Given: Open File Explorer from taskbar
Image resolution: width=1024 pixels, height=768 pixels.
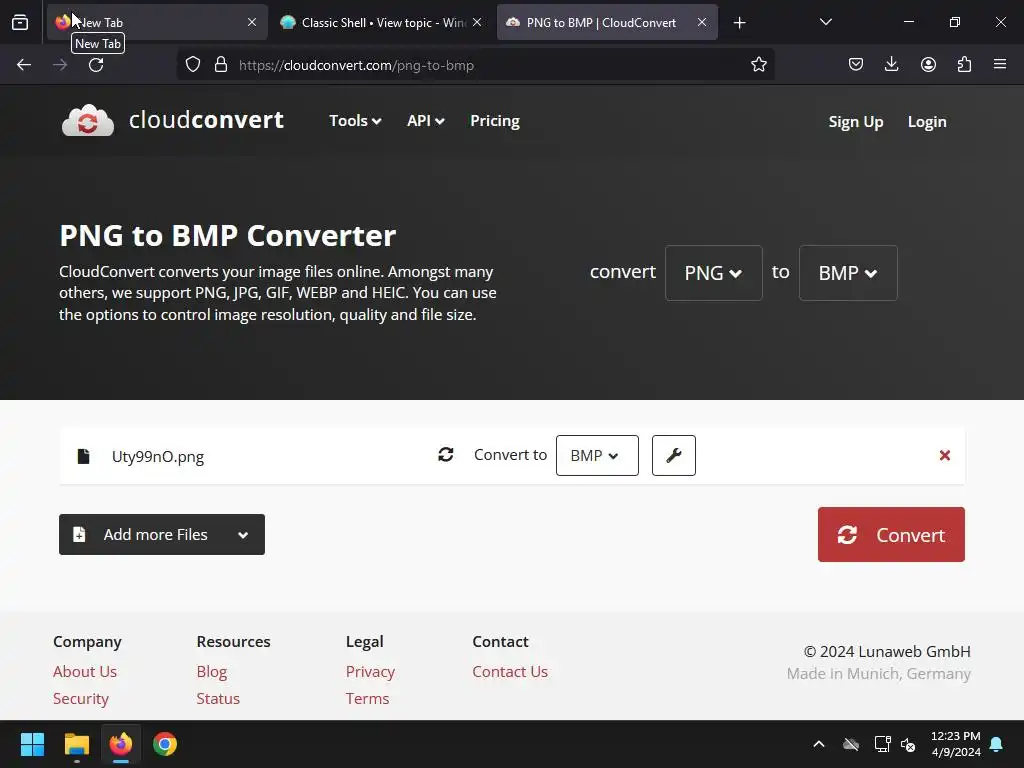Looking at the screenshot, I should click(x=76, y=744).
